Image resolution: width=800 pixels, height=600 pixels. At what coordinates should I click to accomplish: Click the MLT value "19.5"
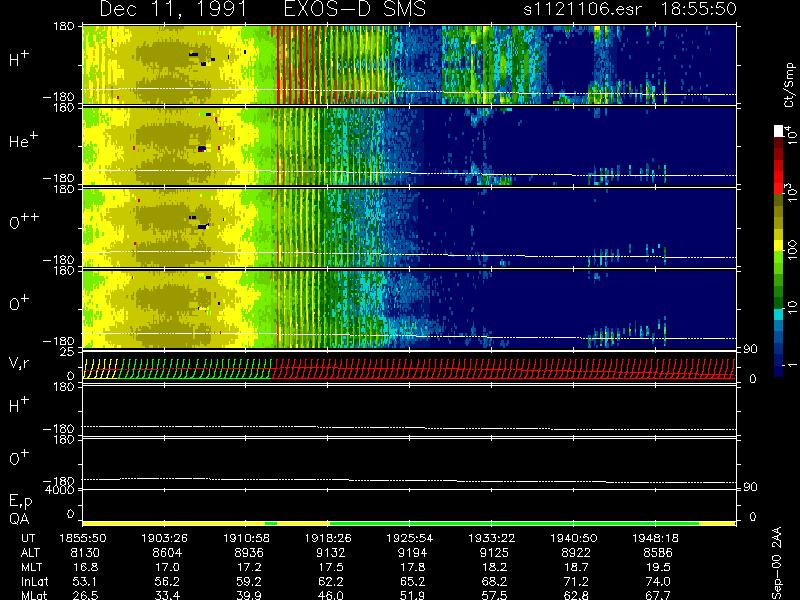658,567
